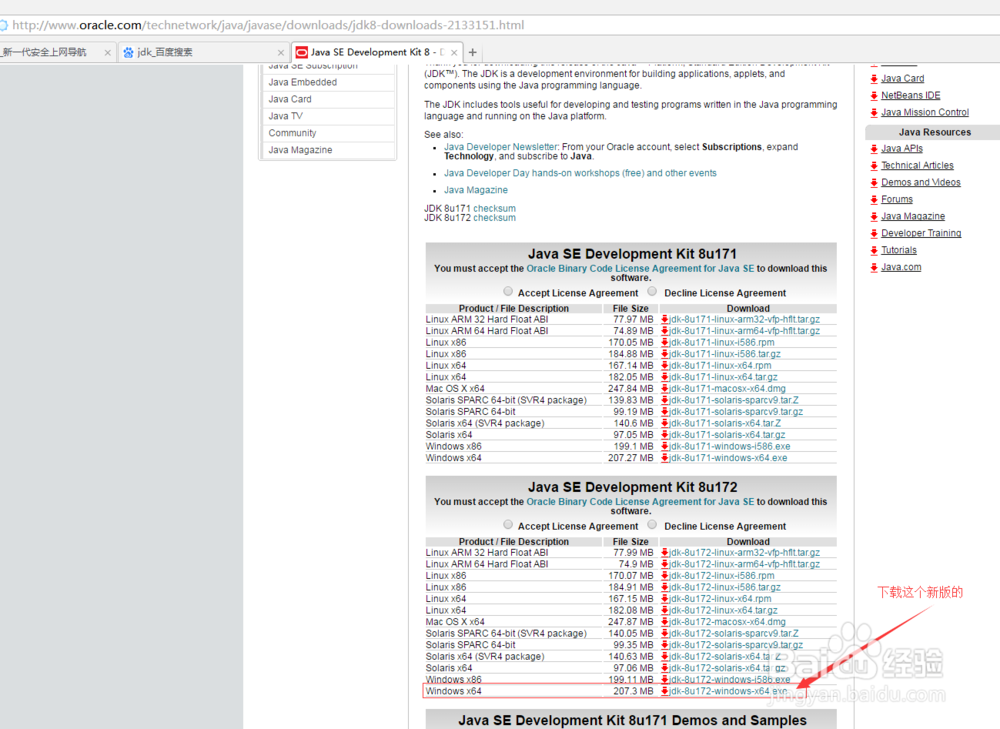Click download icon for jdk-8u172-linux-x64.tar.gz
The width and height of the screenshot is (1000, 729).
[x=665, y=610]
